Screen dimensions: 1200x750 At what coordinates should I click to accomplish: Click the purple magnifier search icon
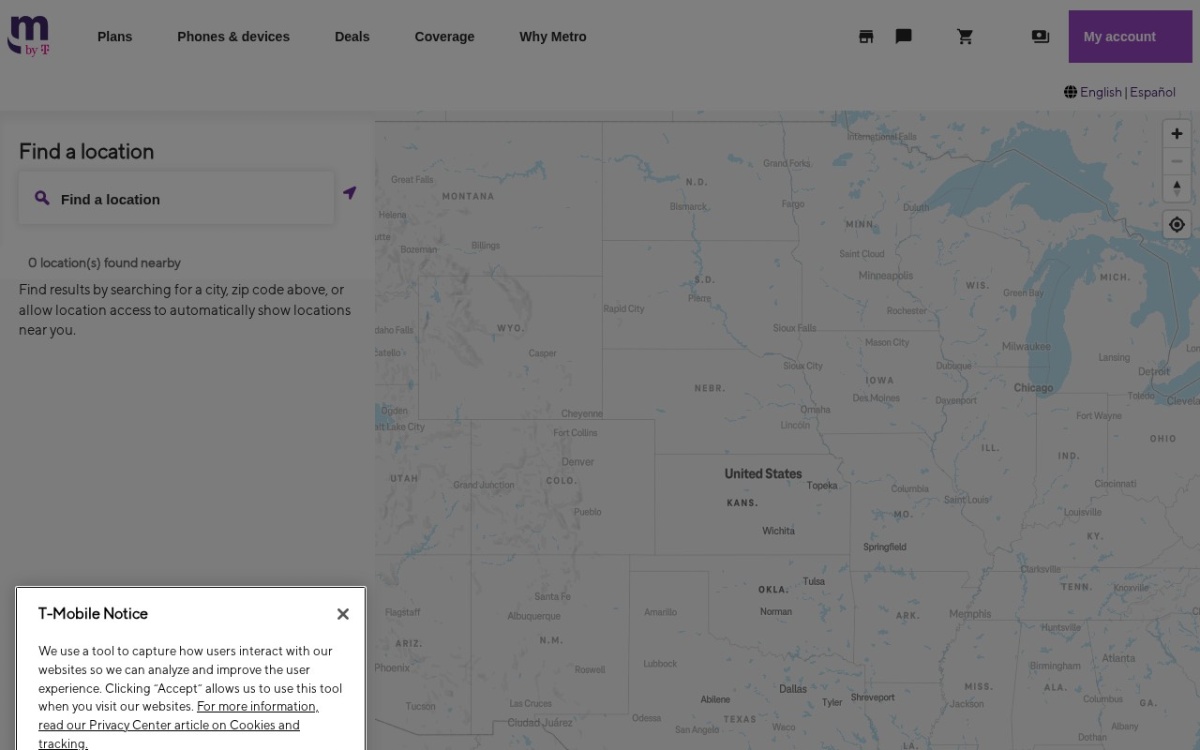(x=42, y=198)
